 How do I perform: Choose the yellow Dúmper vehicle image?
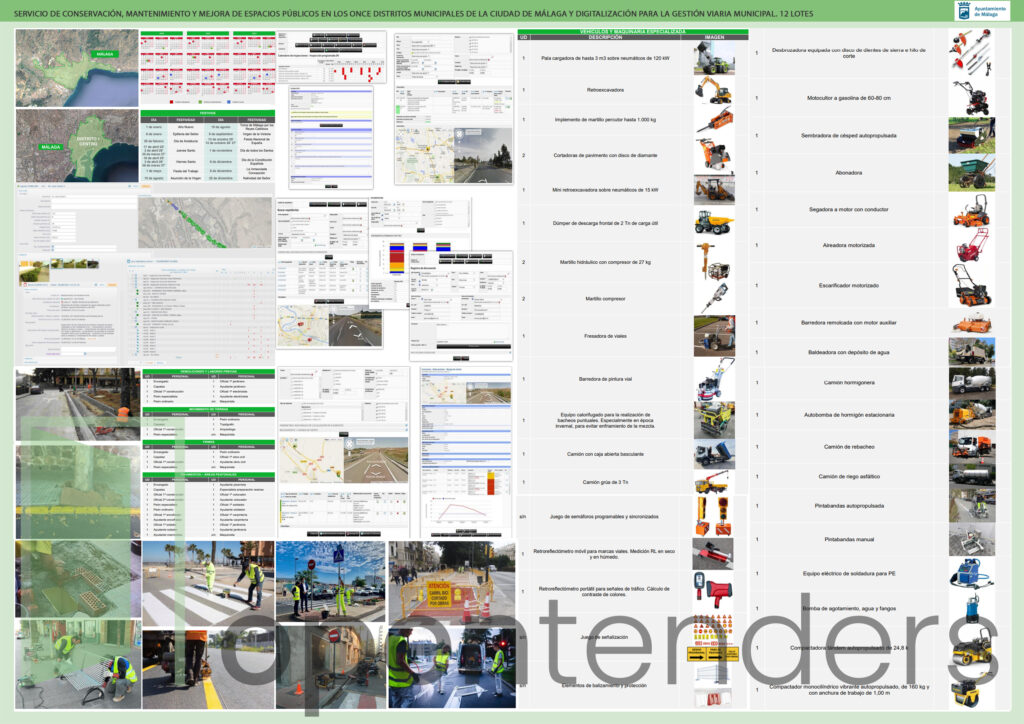tap(714, 223)
